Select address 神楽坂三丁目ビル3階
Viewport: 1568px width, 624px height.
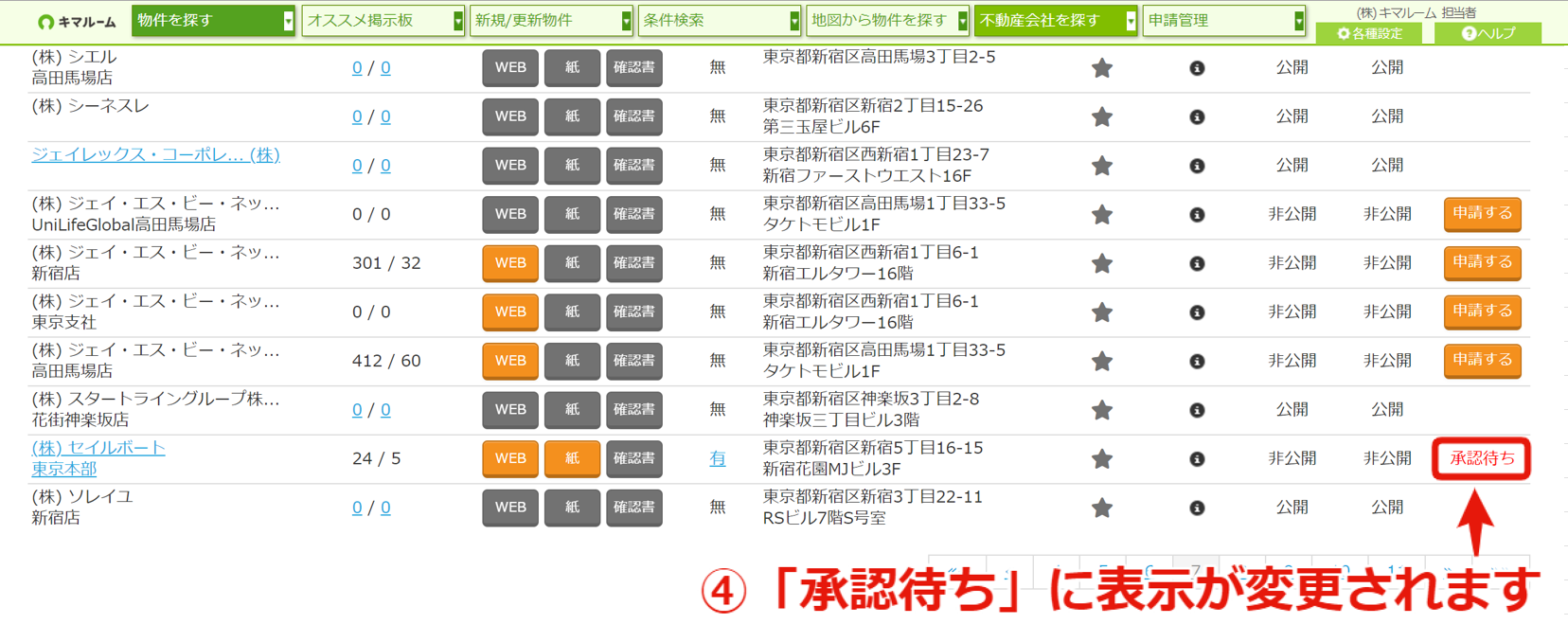(x=842, y=419)
